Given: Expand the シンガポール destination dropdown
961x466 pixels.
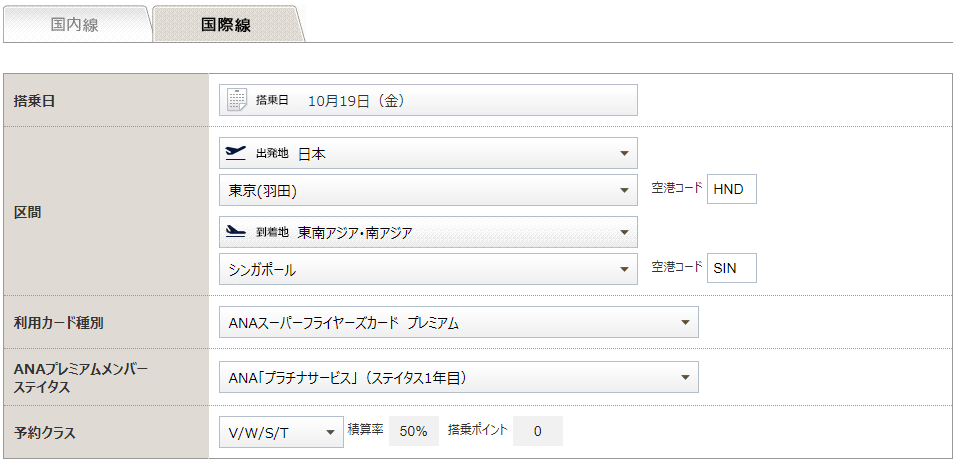Looking at the screenshot, I should (428, 269).
